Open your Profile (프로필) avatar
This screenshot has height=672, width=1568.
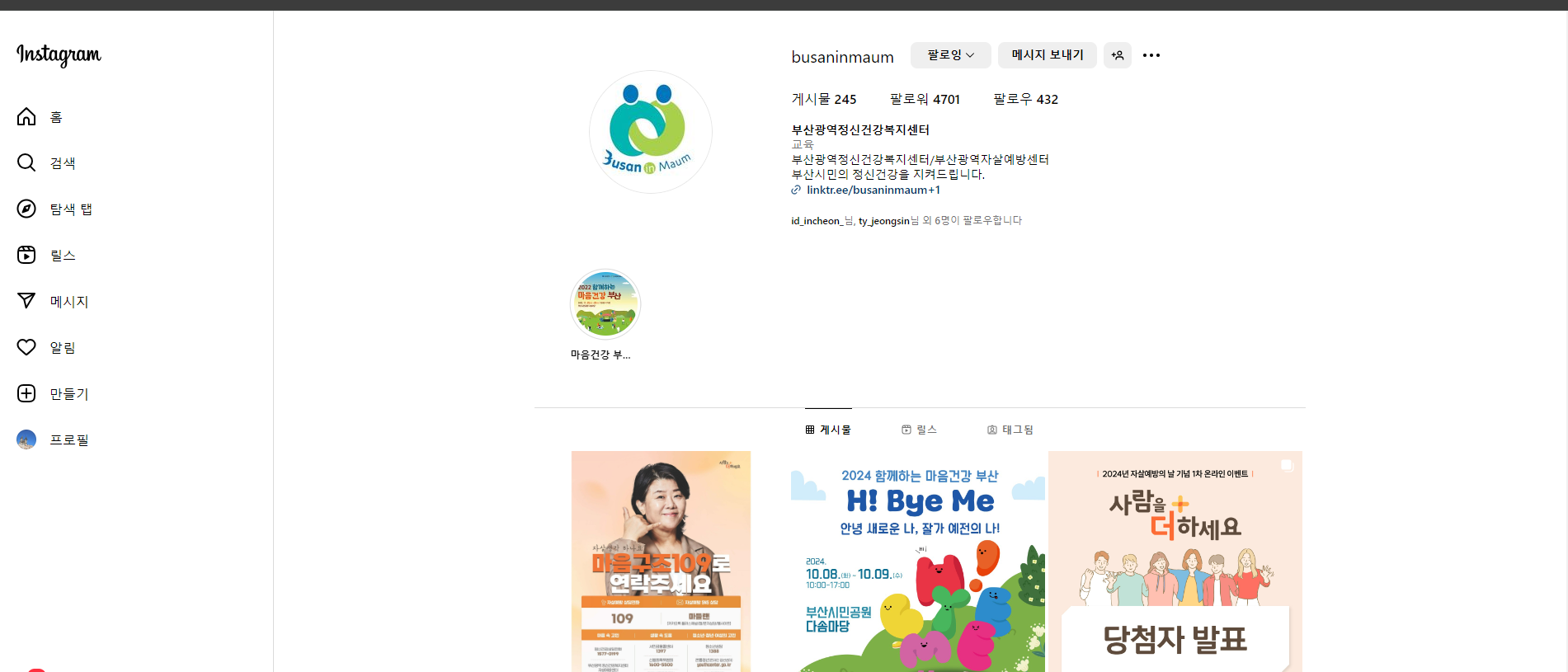coord(26,440)
